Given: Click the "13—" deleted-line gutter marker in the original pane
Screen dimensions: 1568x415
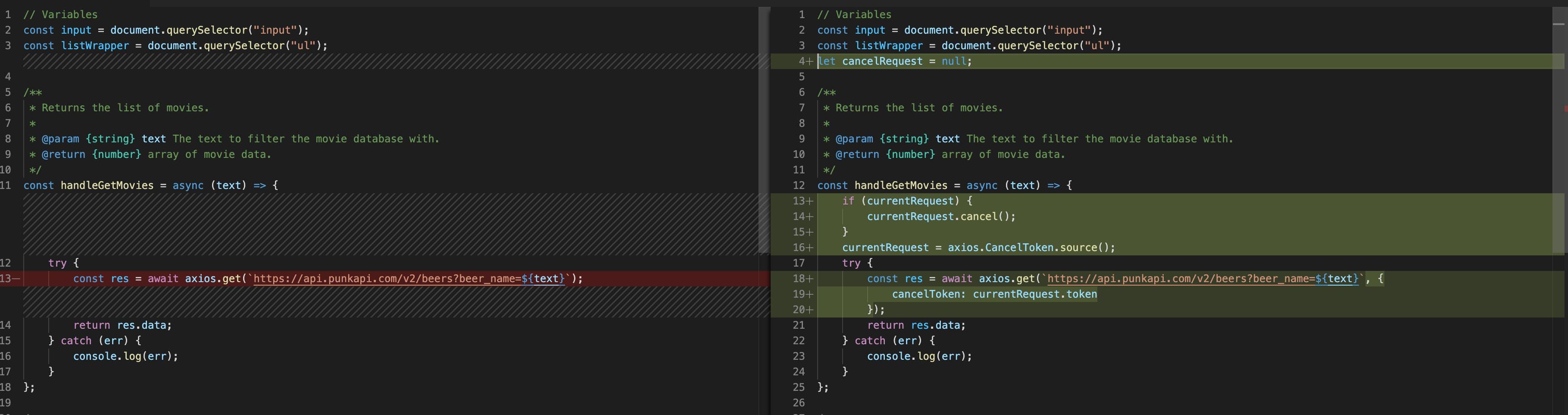Looking at the screenshot, I should (x=10, y=279).
